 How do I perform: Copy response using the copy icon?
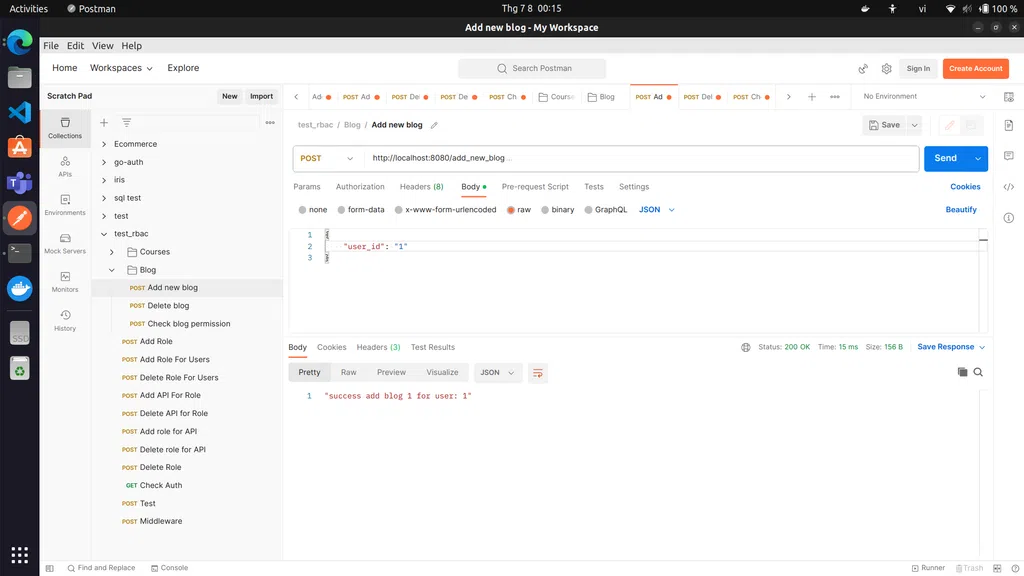coord(962,372)
